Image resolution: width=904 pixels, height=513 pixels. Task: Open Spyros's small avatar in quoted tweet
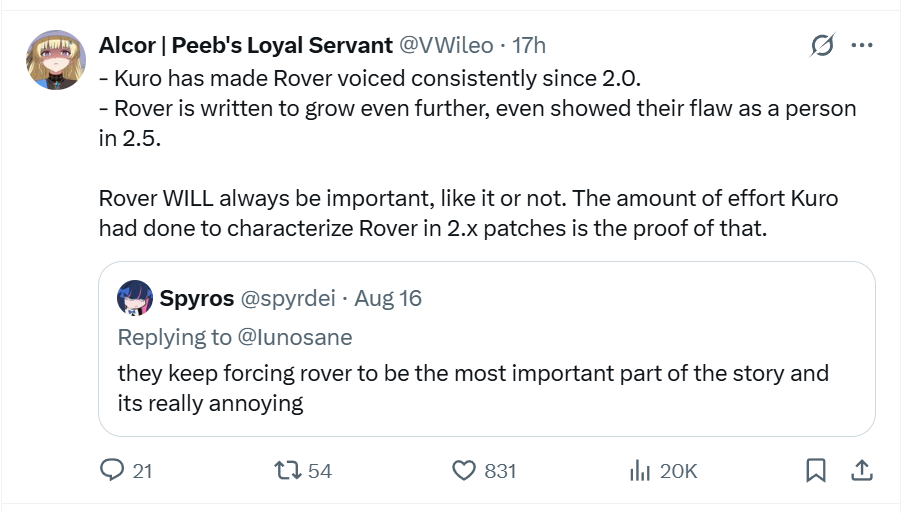[x=135, y=298]
